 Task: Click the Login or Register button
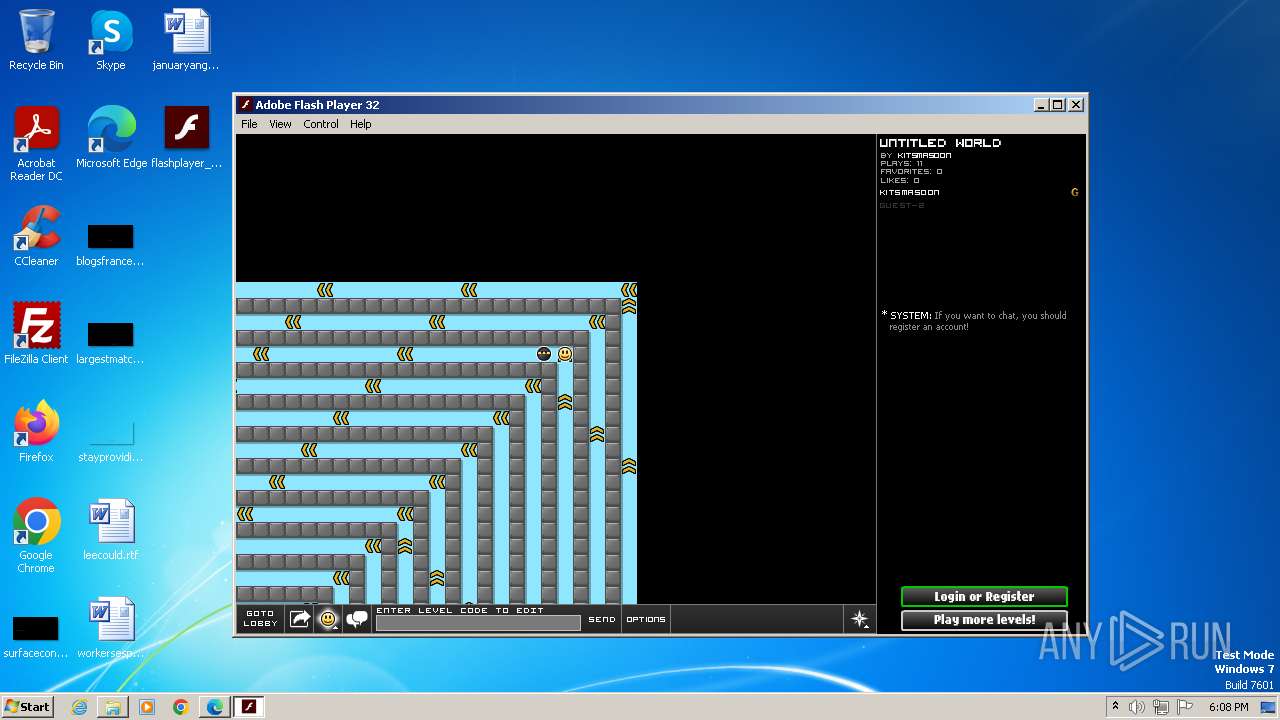click(x=984, y=596)
